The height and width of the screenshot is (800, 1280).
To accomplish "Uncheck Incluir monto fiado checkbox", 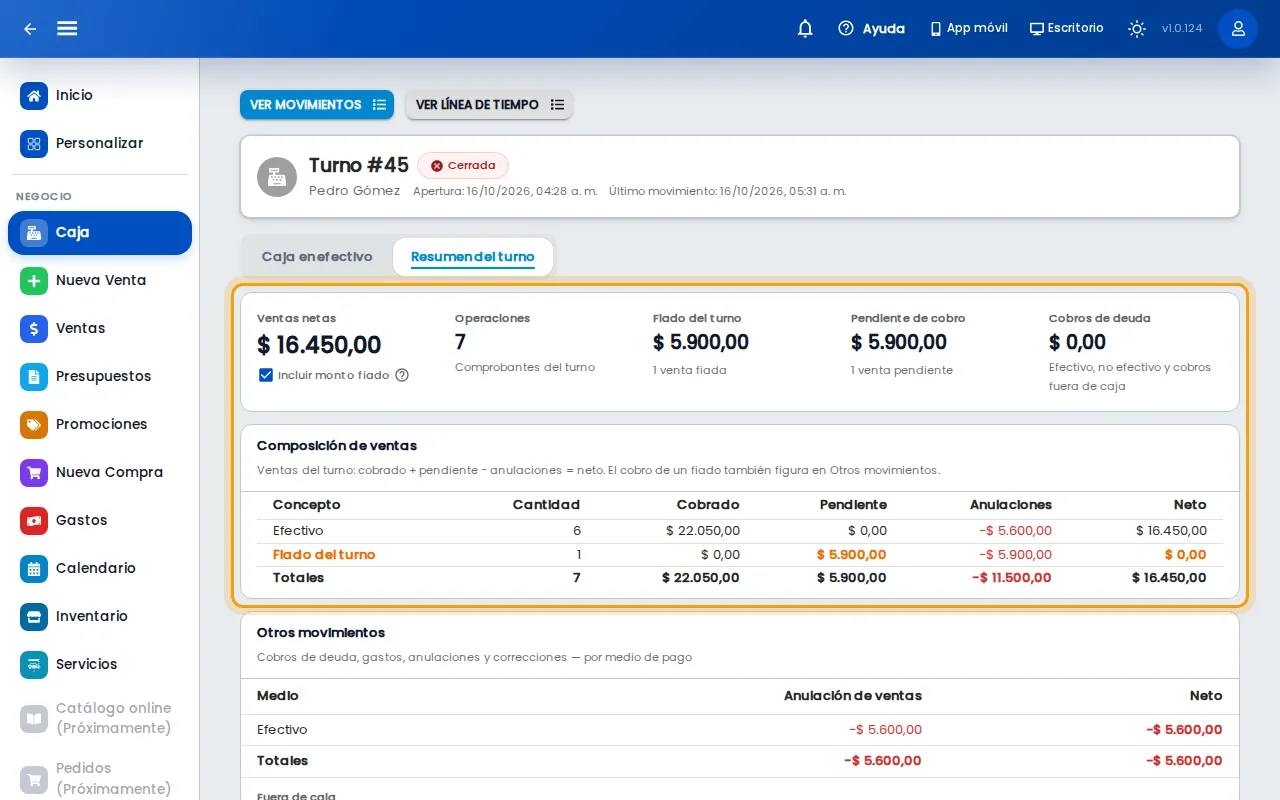I will tap(266, 375).
